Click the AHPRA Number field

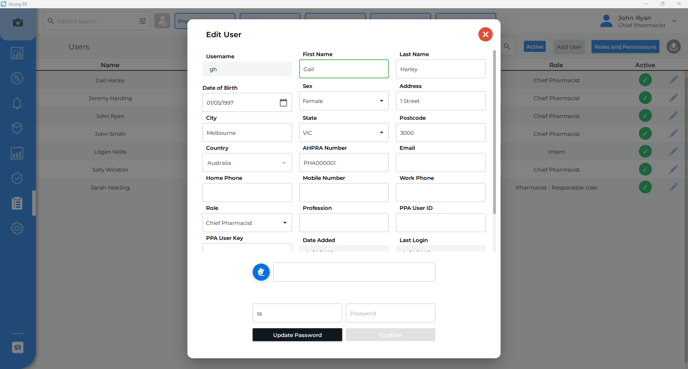[x=344, y=163]
